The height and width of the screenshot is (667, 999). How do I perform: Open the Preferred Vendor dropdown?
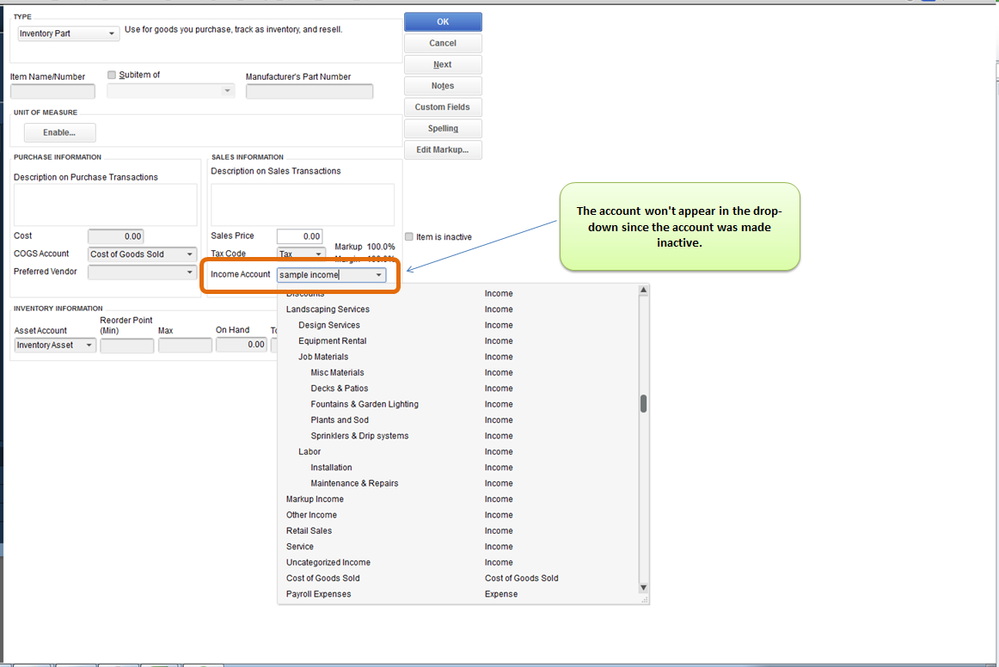pos(142,272)
